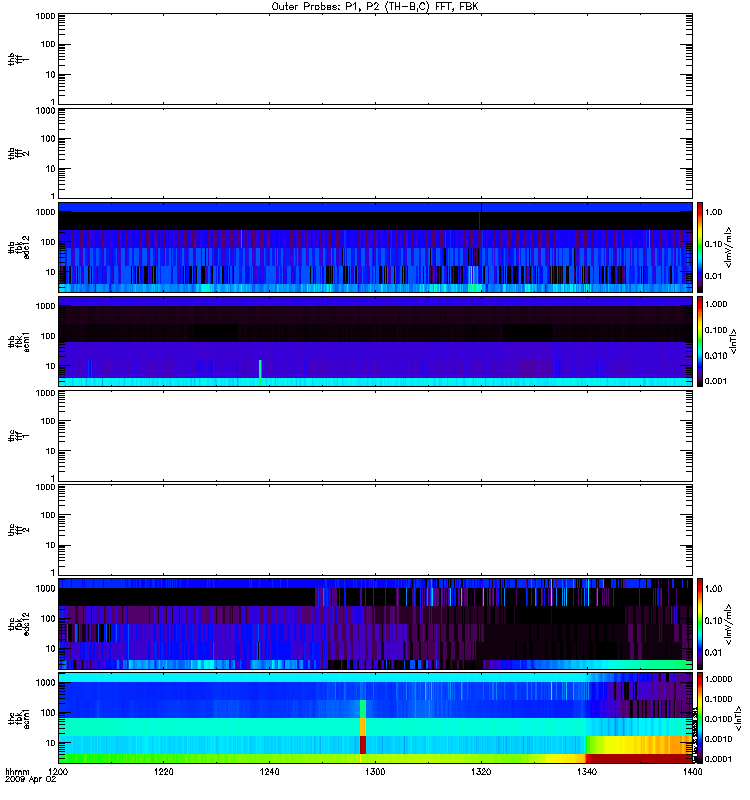Click the '0.0100' tick on thc scm1 color bar

[718, 719]
